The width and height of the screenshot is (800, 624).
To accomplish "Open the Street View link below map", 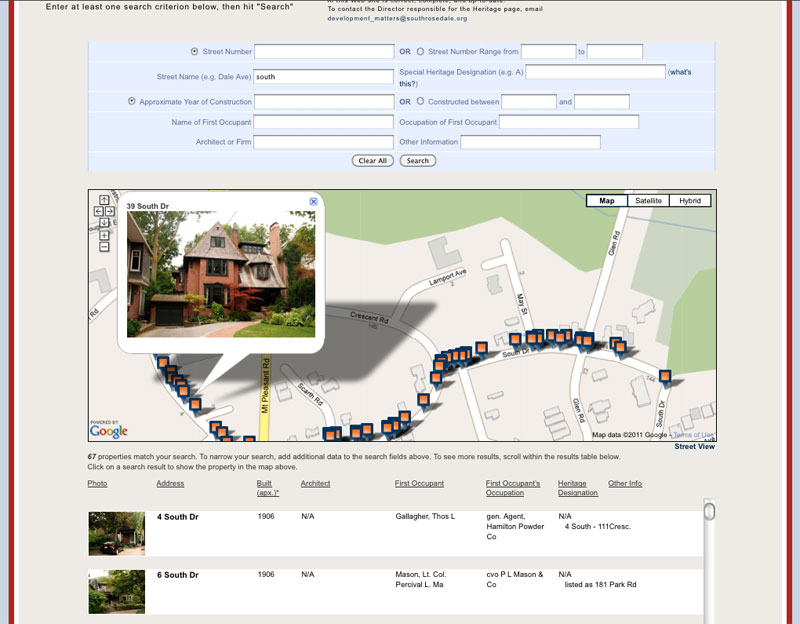I will tap(694, 447).
